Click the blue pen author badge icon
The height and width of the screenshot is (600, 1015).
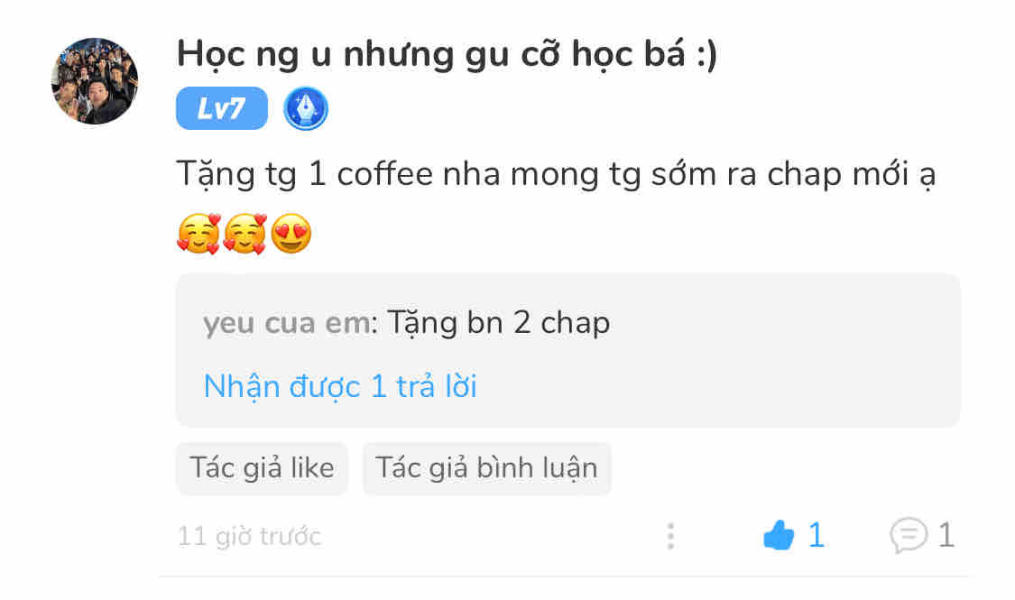pyautogui.click(x=306, y=109)
